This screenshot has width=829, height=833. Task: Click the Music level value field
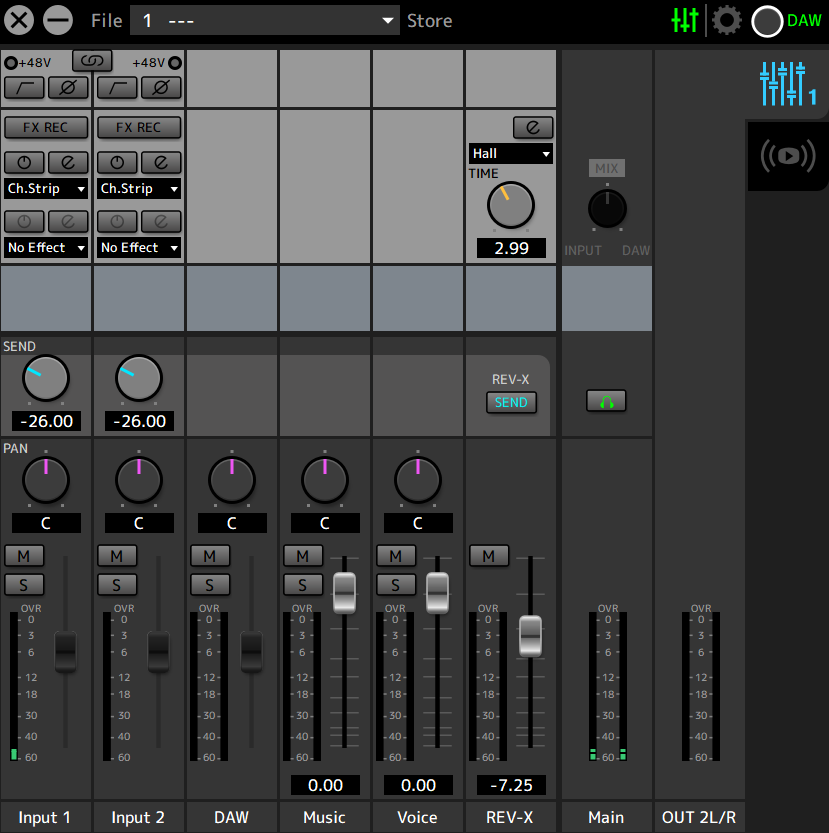(325, 785)
